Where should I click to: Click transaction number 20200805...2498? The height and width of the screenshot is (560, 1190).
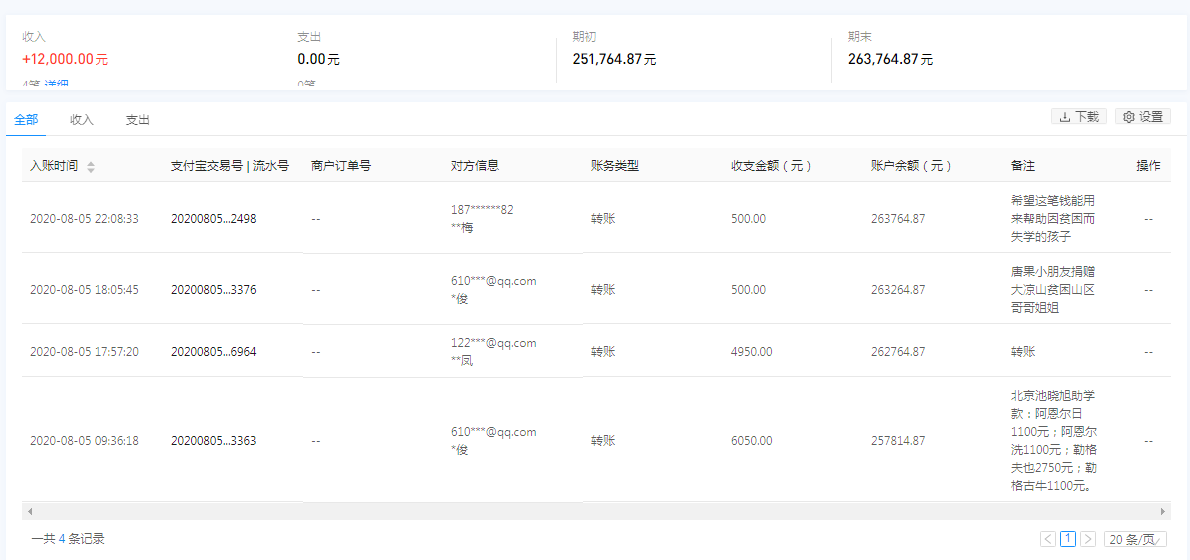pos(213,219)
